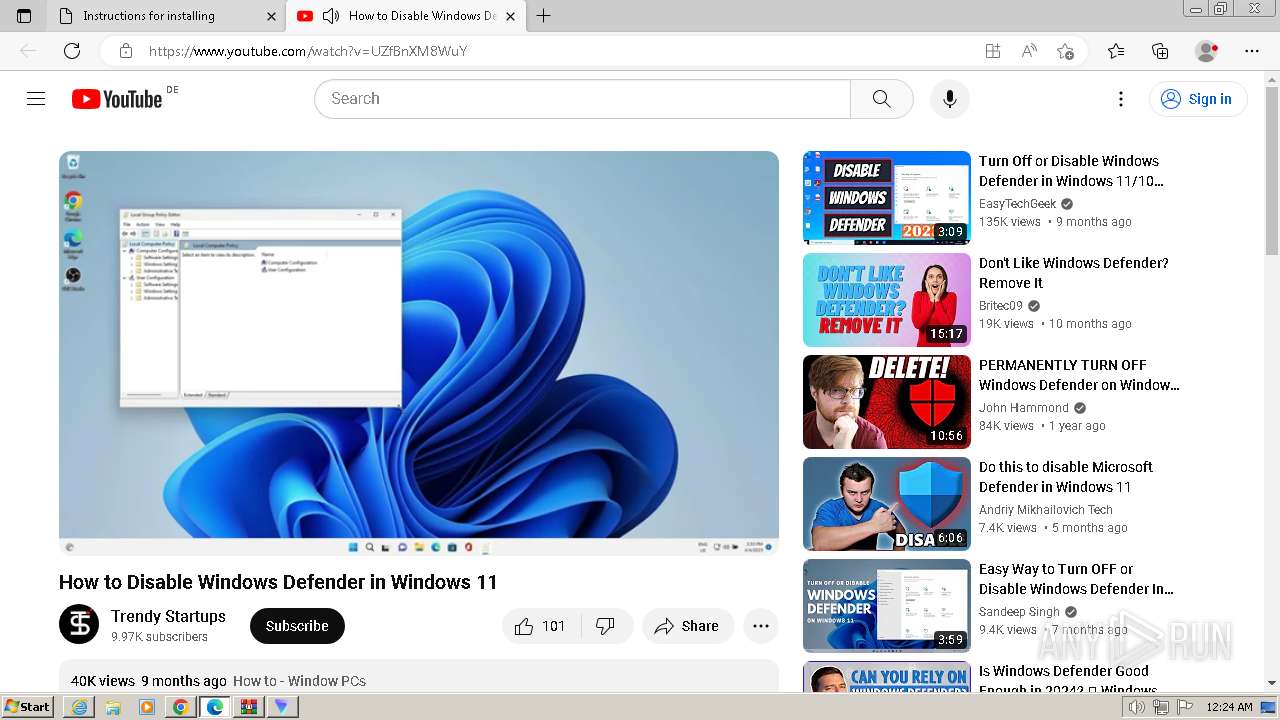Open new browser tab
1280x720 pixels.
point(543,16)
